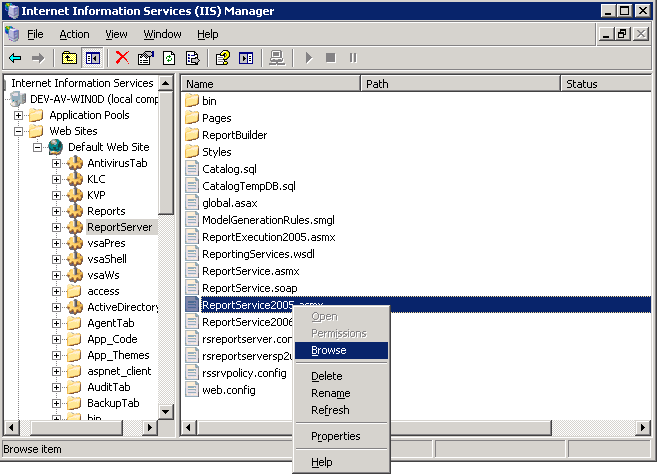The width and height of the screenshot is (657, 474).
Task: Click the Up one level folder icon
Action: click(69, 58)
